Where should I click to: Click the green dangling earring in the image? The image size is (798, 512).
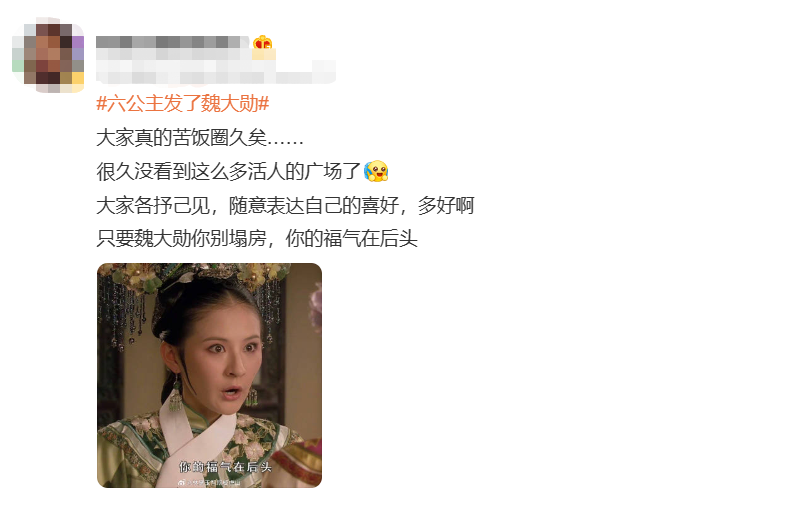(x=176, y=393)
